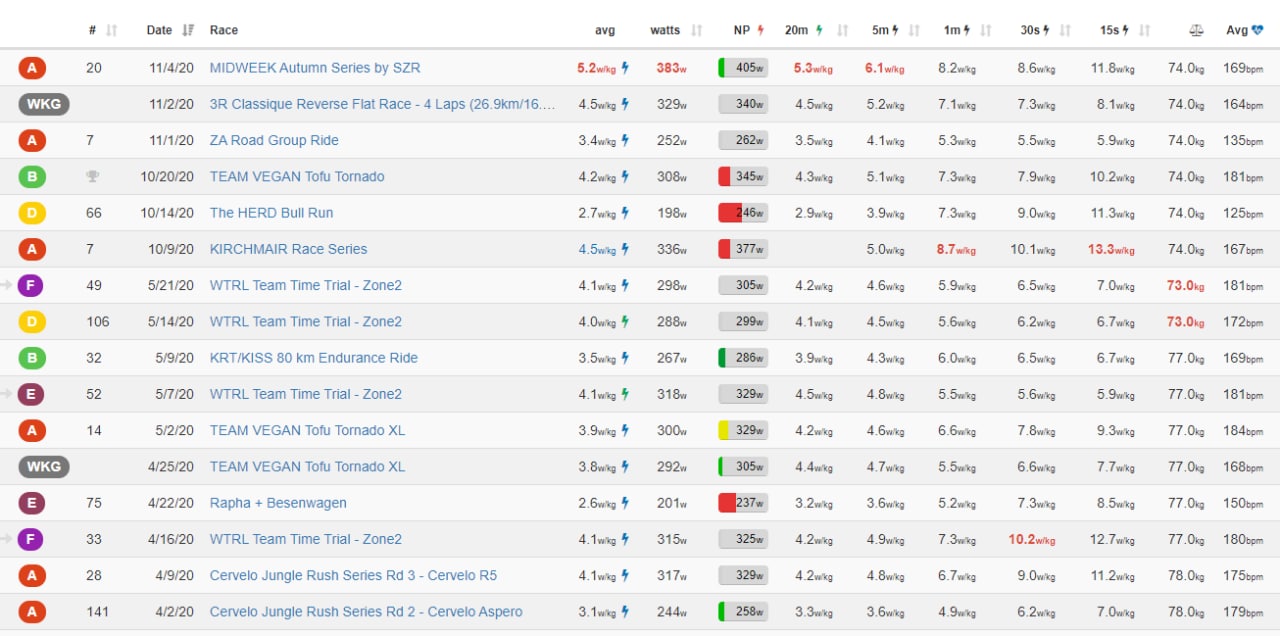Click the 150bpm heart rate value

(x=1243, y=503)
